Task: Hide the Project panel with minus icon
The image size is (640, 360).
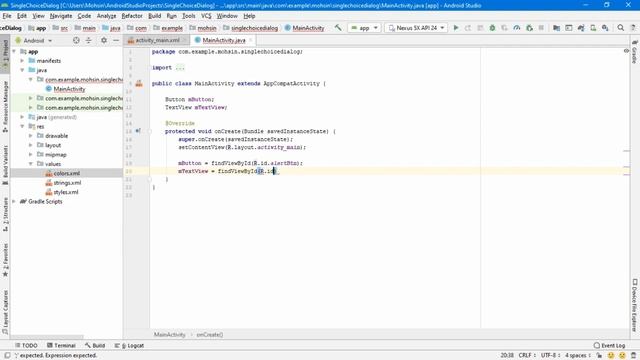Action: 116,40
